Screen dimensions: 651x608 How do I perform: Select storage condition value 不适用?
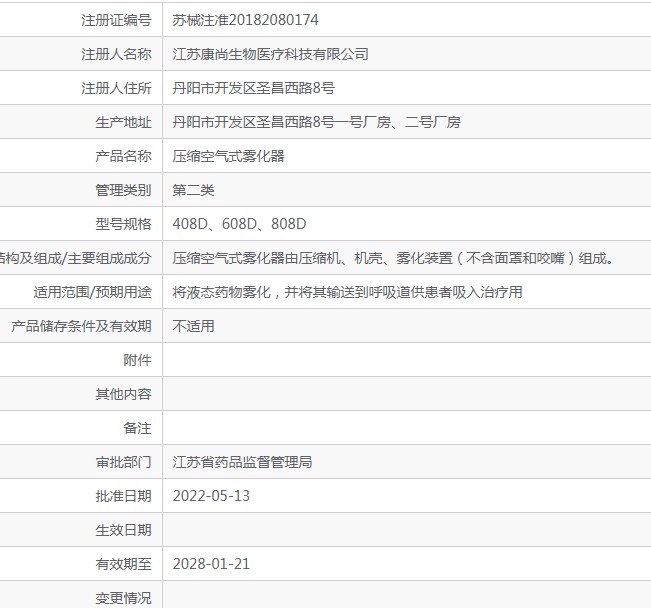point(193,326)
